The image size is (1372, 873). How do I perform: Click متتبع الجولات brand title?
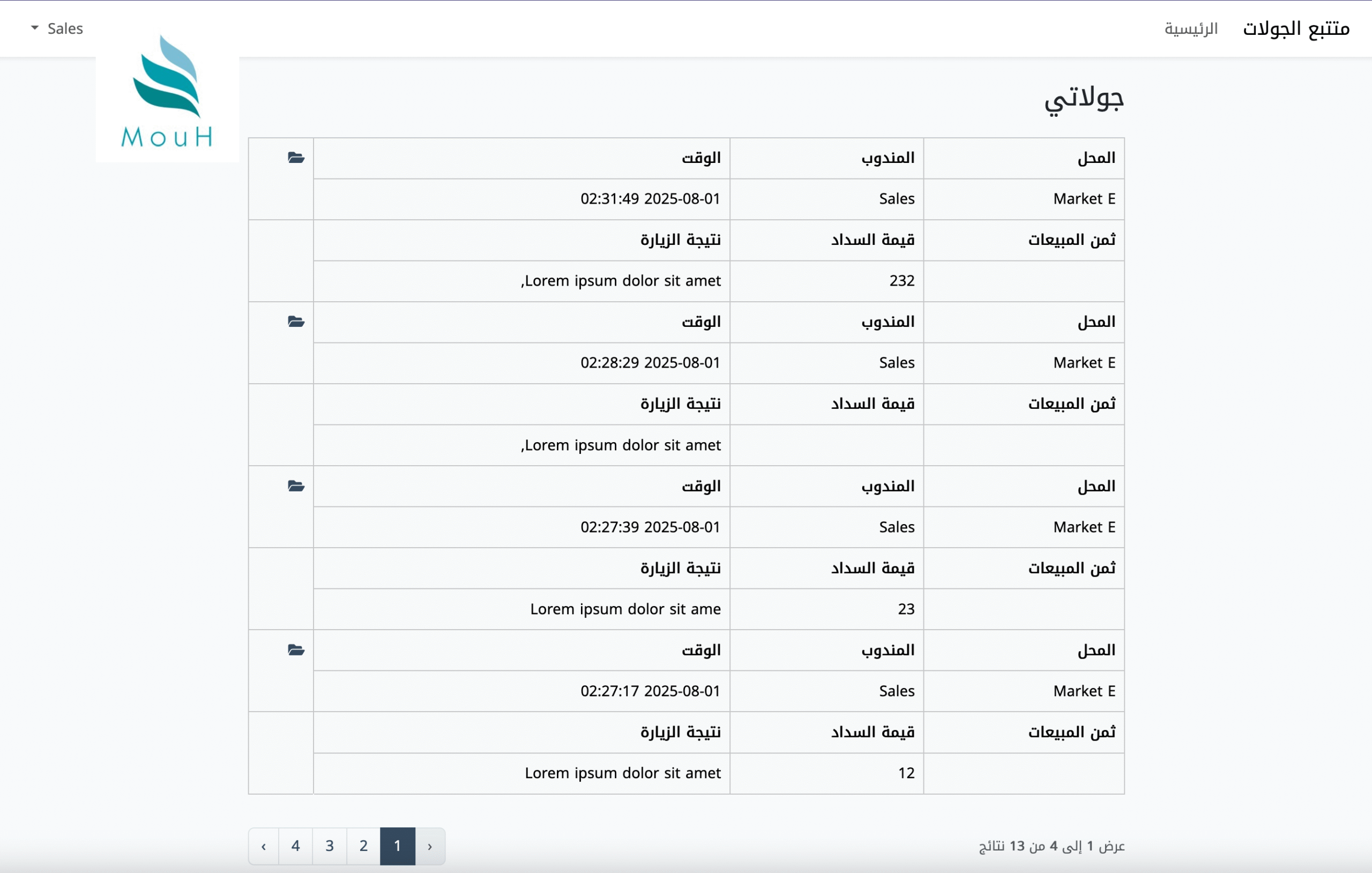[x=1296, y=28]
